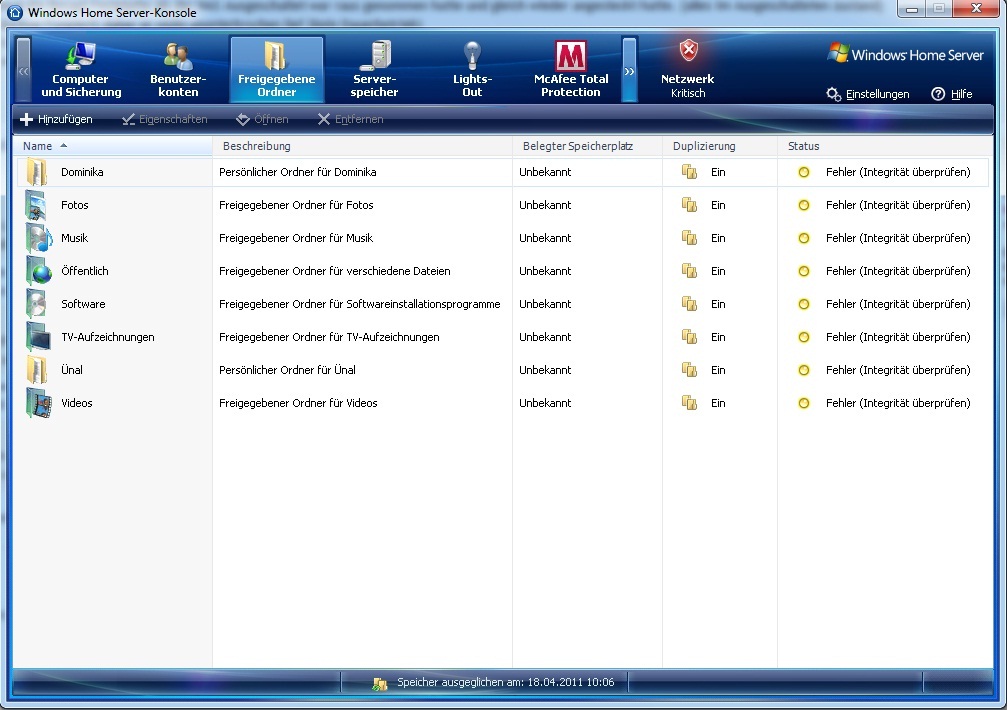The width and height of the screenshot is (1007, 710).
Task: Select 'Freigegebener Ordner für Videos' description
Action: click(x=298, y=403)
